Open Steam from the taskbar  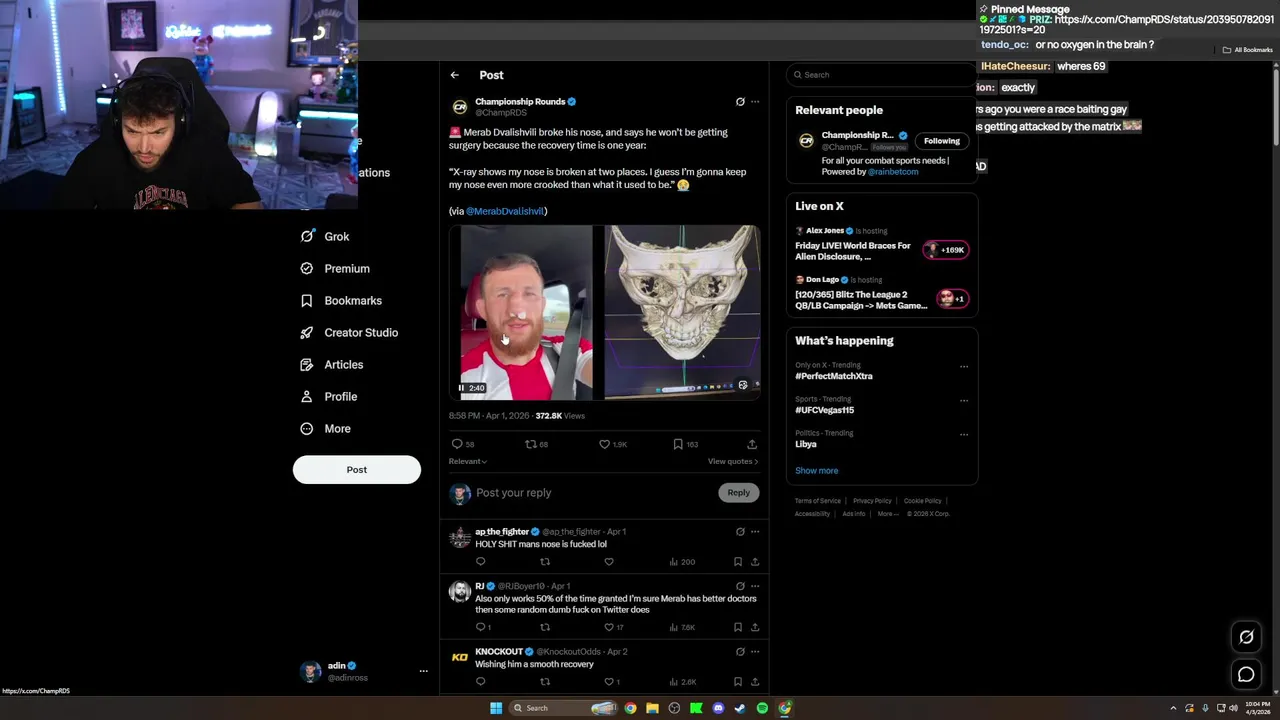(740, 708)
